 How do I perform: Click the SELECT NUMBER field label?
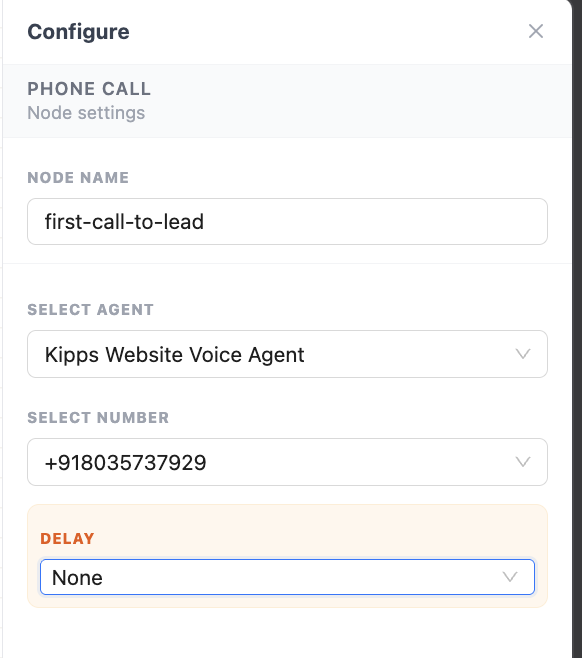pyautogui.click(x=98, y=418)
